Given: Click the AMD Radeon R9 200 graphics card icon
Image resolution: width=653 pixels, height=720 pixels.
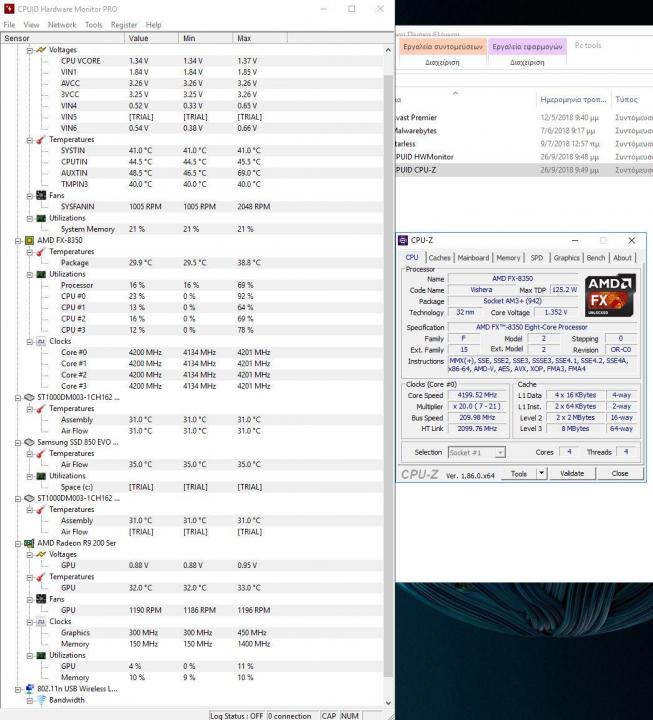Looking at the screenshot, I should pyautogui.click(x=29, y=543).
